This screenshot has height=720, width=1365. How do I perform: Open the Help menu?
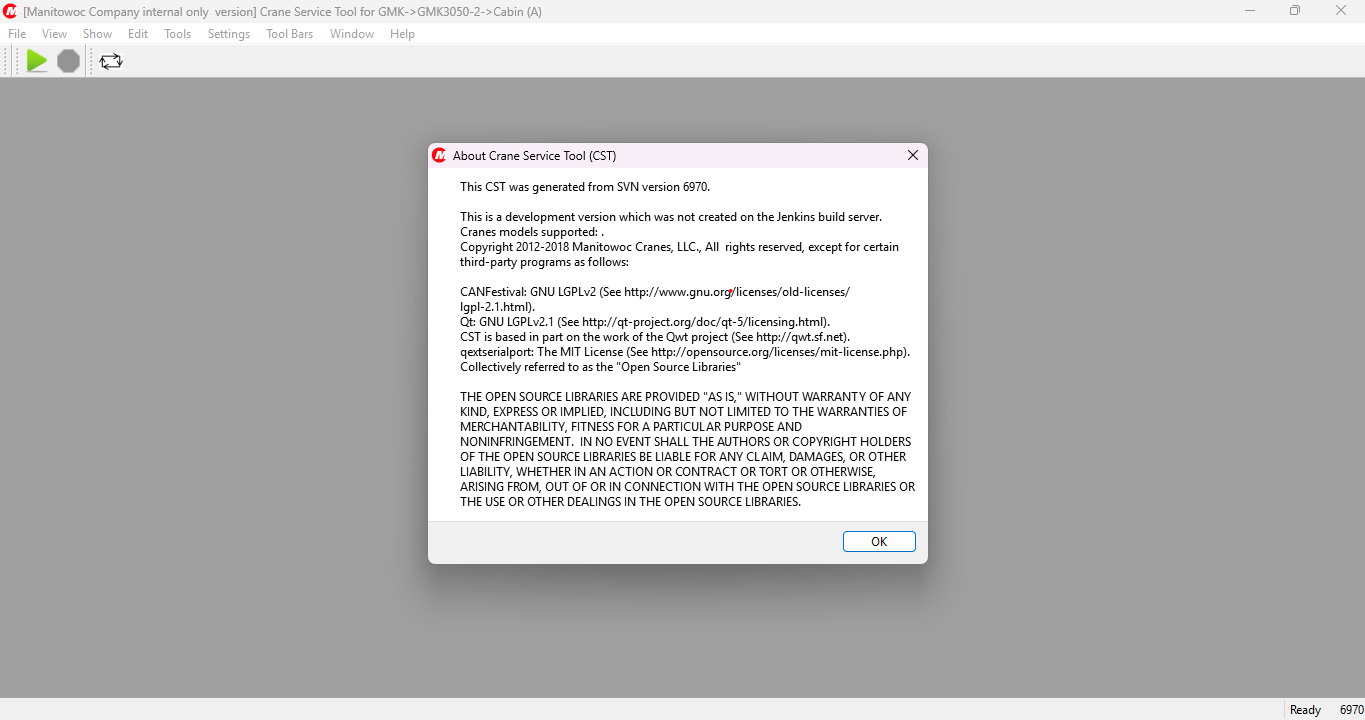pyautogui.click(x=402, y=34)
